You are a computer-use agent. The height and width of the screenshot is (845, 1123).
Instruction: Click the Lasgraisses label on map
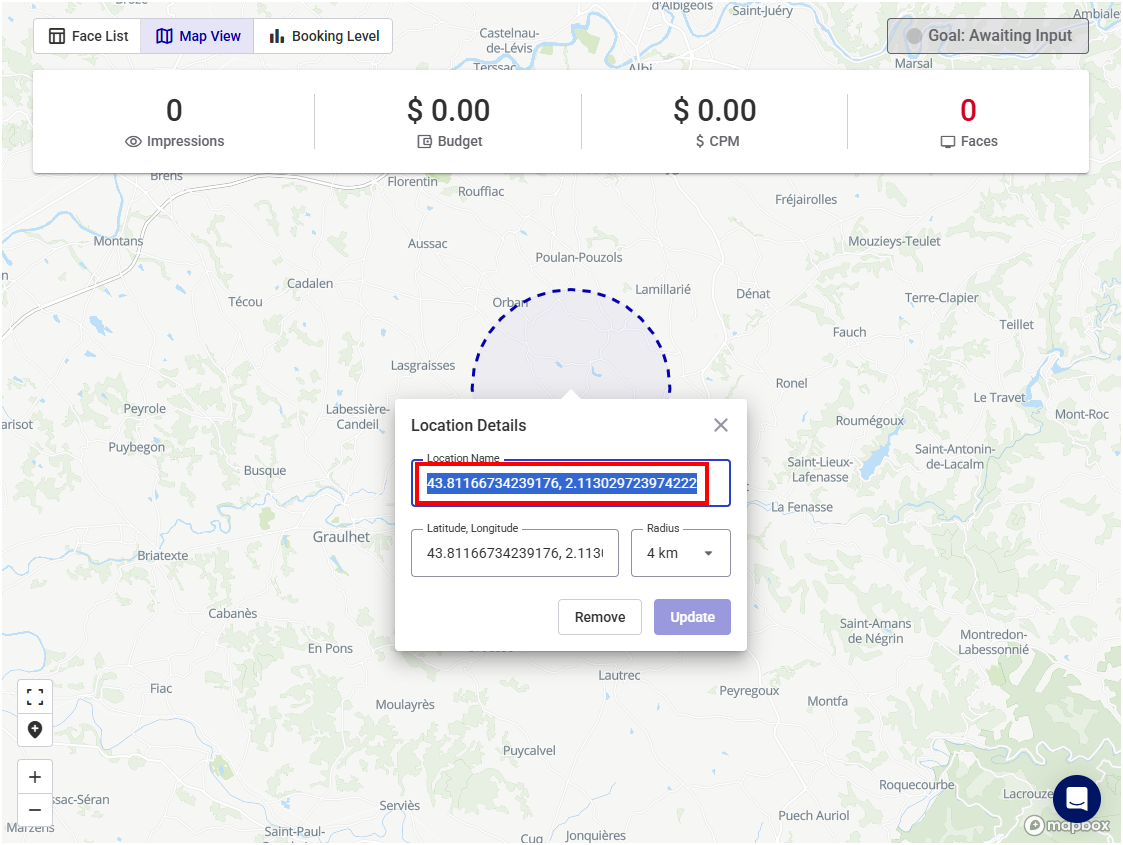click(x=423, y=366)
